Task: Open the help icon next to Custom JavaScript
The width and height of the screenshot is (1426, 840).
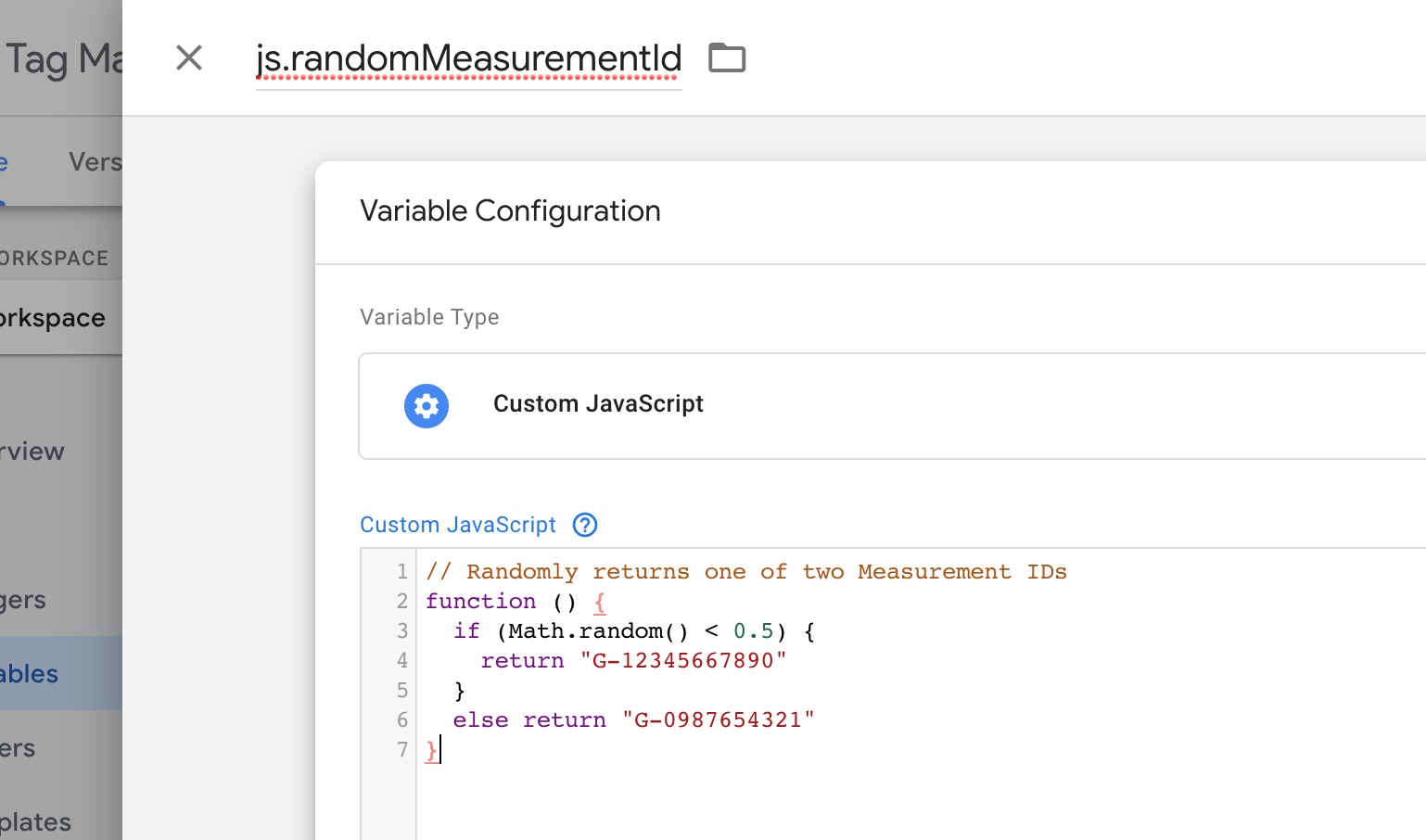Action: pyautogui.click(x=585, y=525)
